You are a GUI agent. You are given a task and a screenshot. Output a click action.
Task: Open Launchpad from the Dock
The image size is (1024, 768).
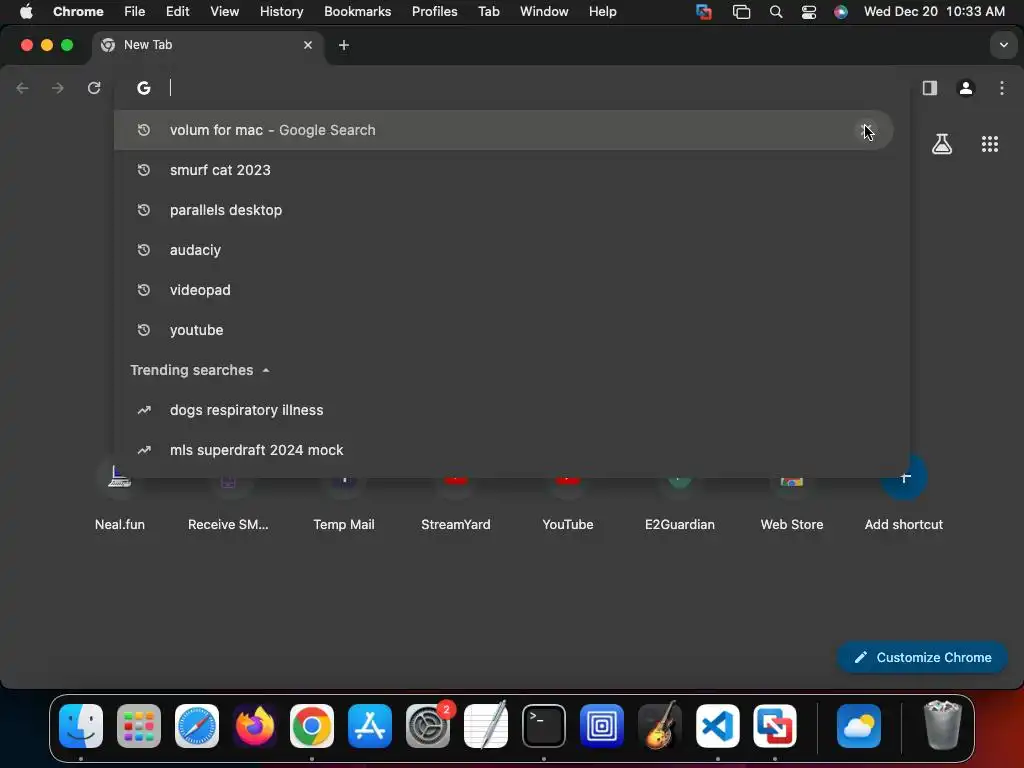pos(138,726)
